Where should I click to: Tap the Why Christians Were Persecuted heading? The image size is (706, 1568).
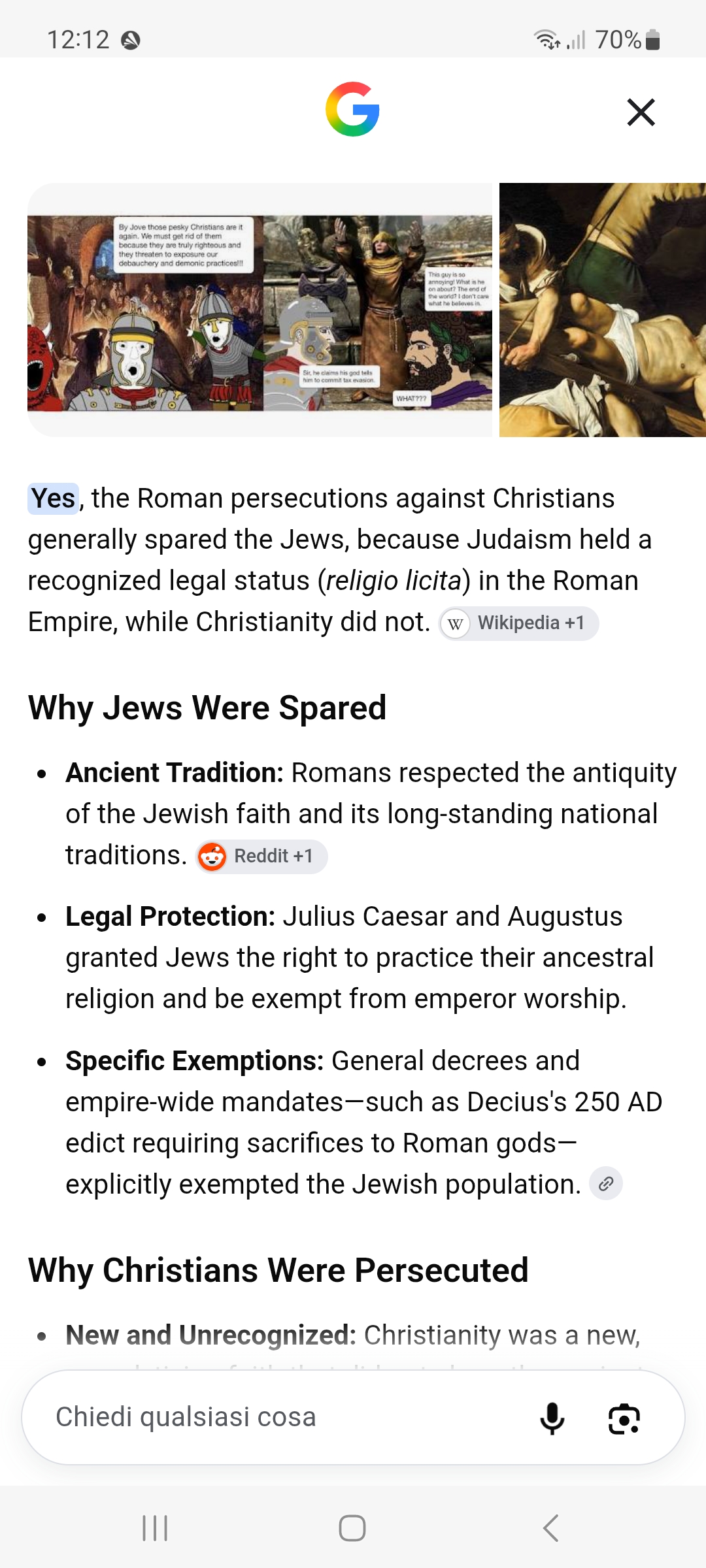tap(278, 1270)
